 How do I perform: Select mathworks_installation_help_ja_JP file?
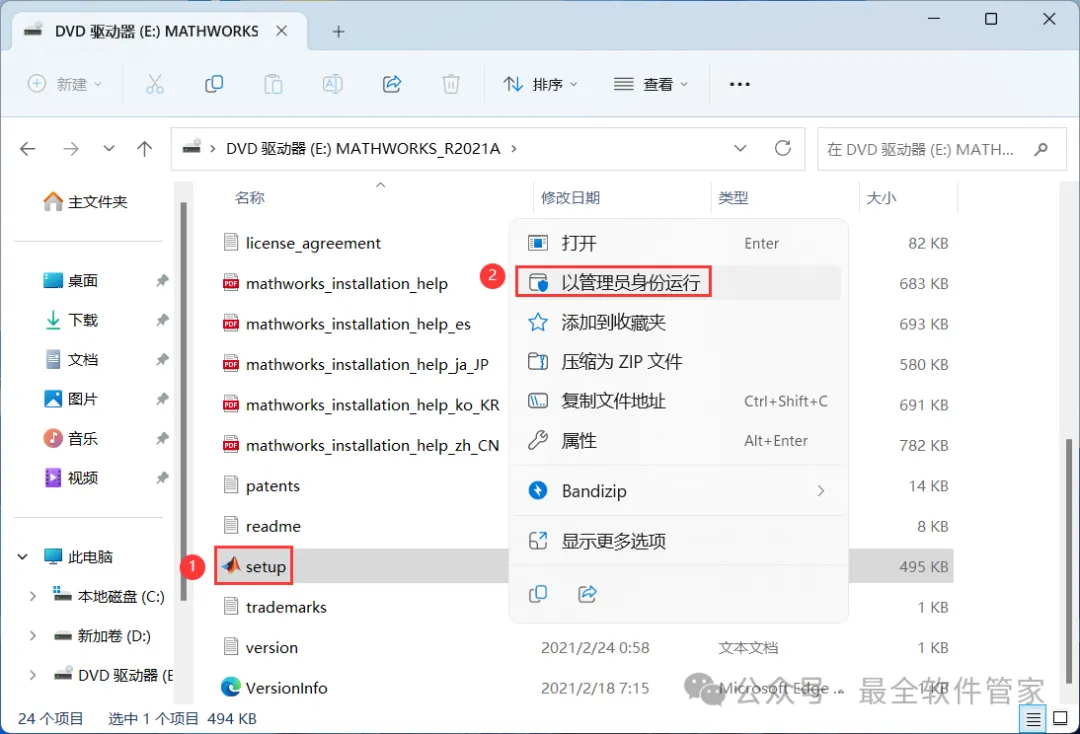pos(356,364)
